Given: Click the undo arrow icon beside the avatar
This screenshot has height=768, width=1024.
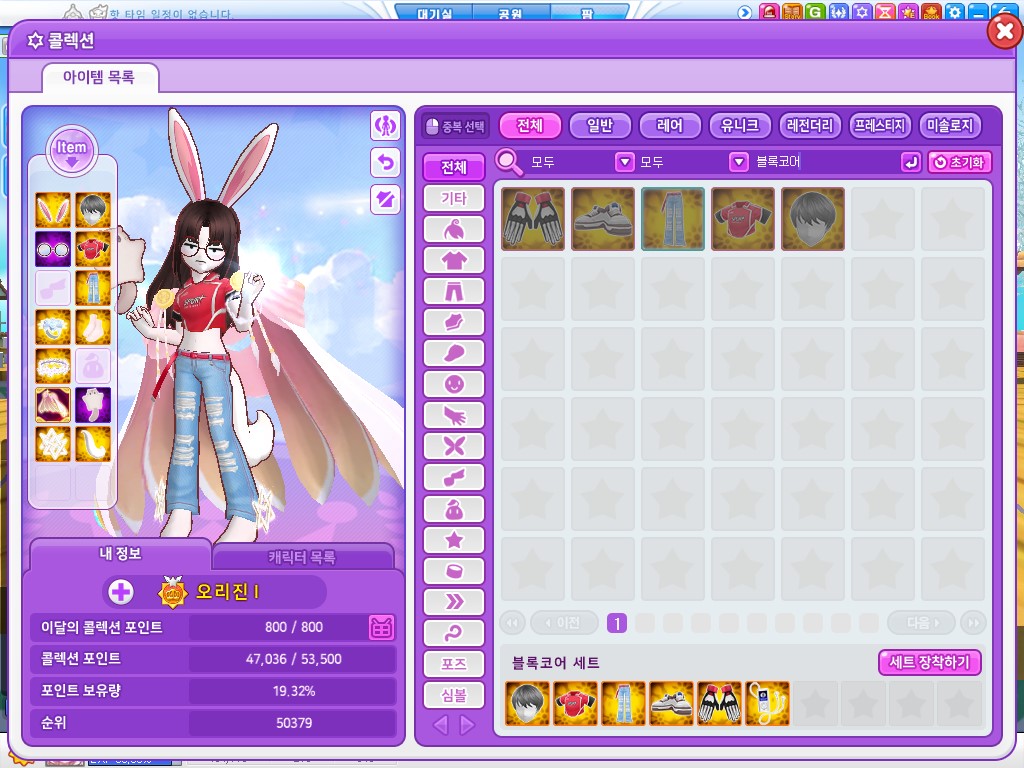Looking at the screenshot, I should [385, 163].
